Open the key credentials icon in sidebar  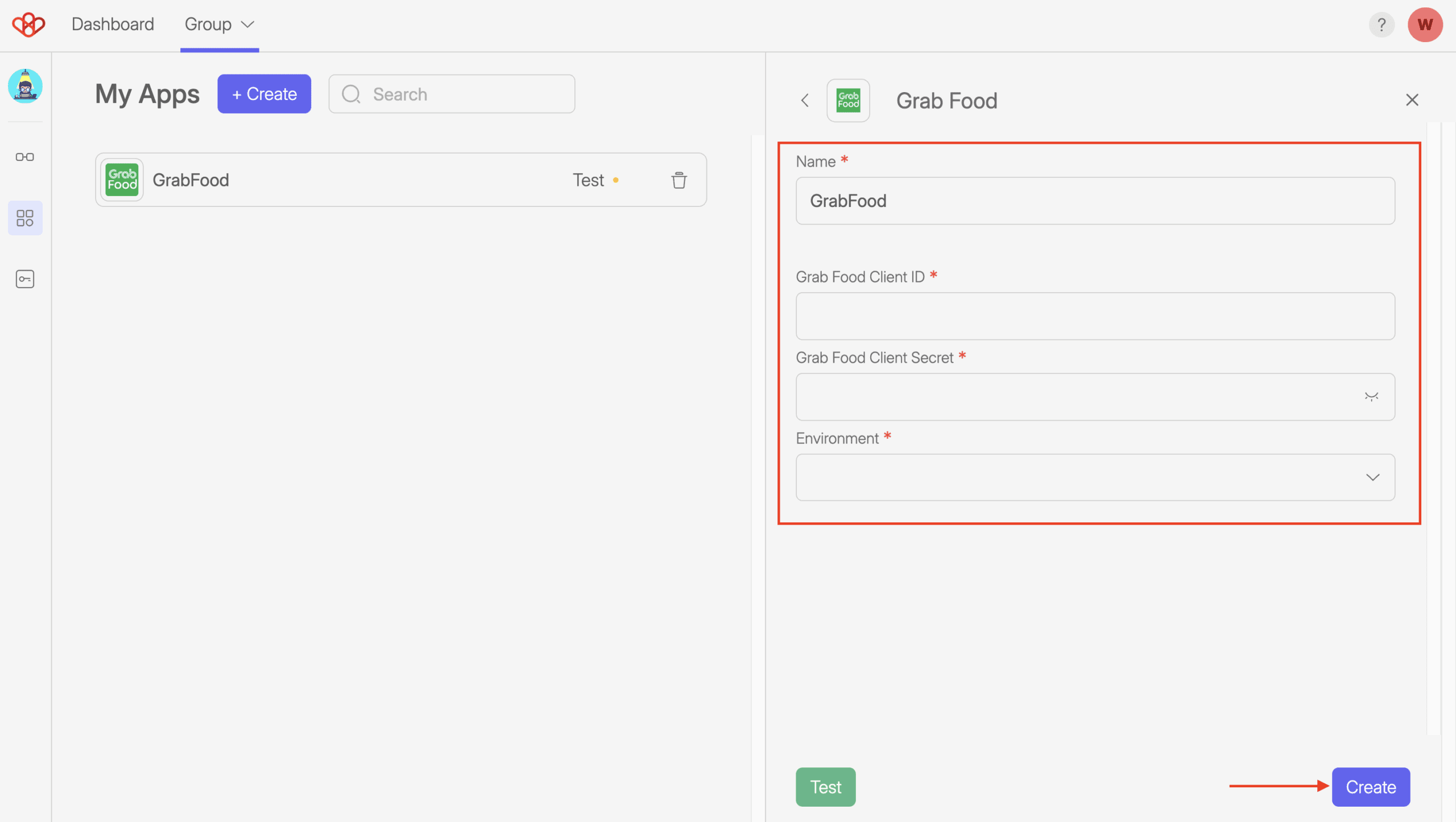25,279
